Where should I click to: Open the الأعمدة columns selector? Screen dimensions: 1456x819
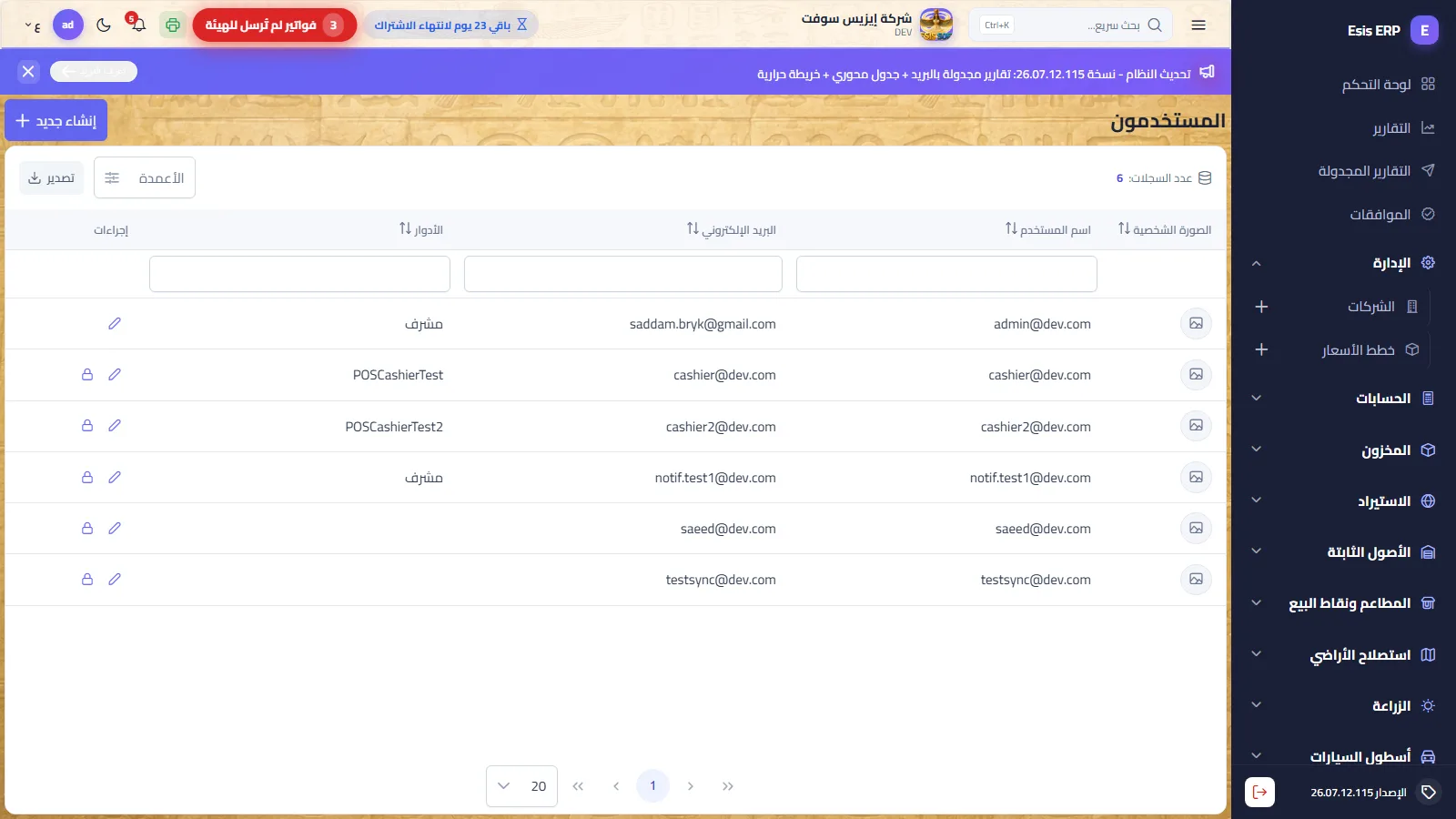[145, 177]
